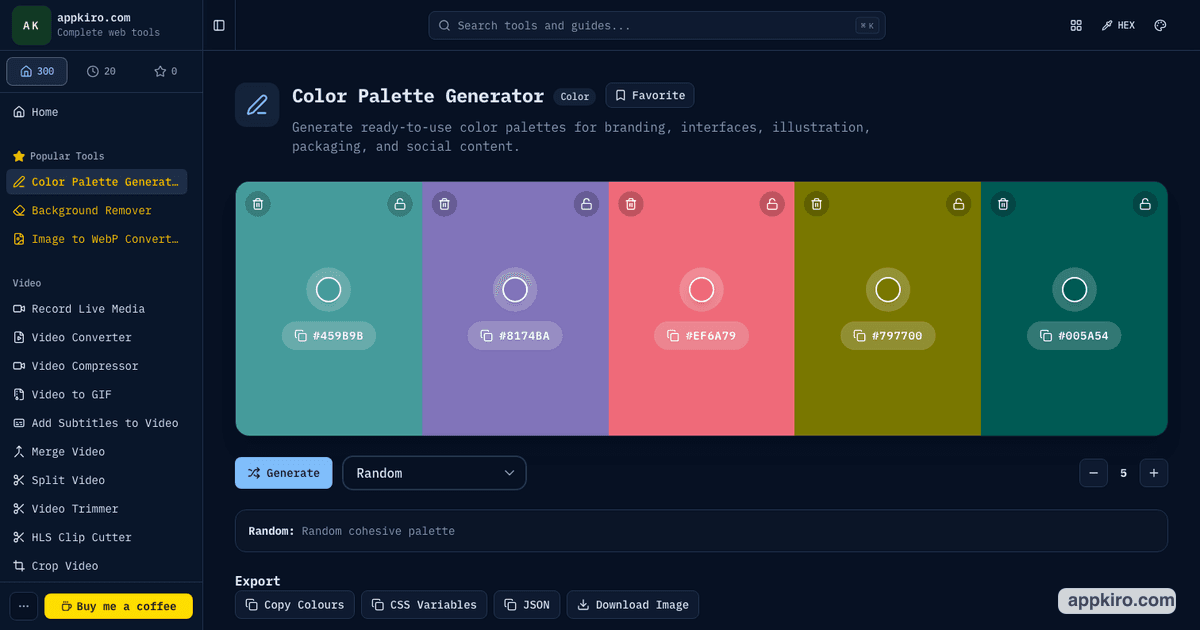Copy the #005A54 hex code
The height and width of the screenshot is (630, 1200).
point(1074,336)
